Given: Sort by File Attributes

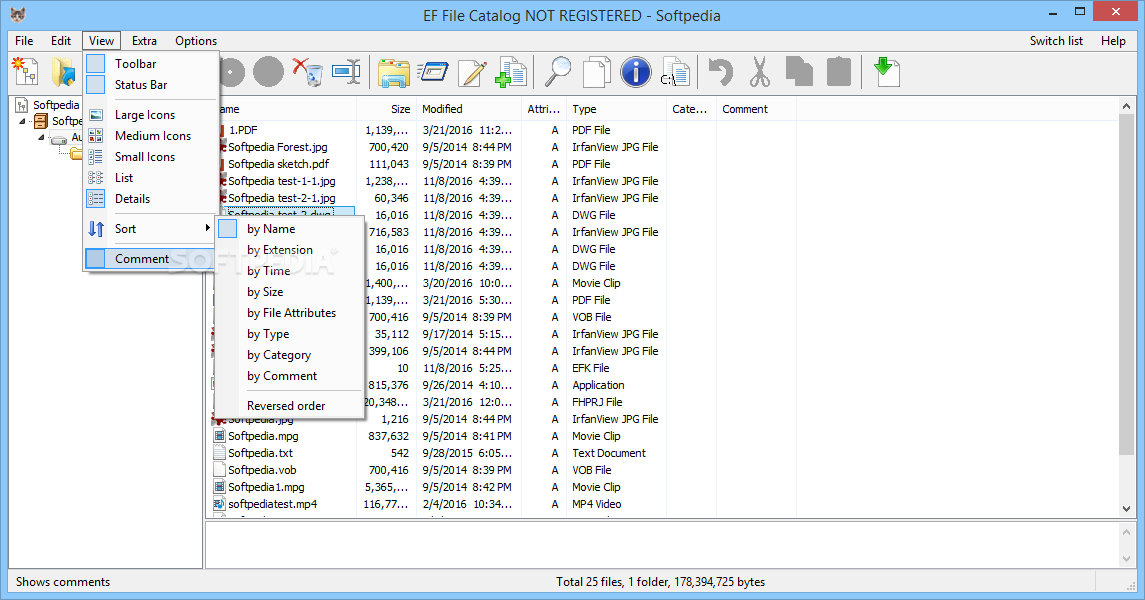Looking at the screenshot, I should click(x=289, y=313).
